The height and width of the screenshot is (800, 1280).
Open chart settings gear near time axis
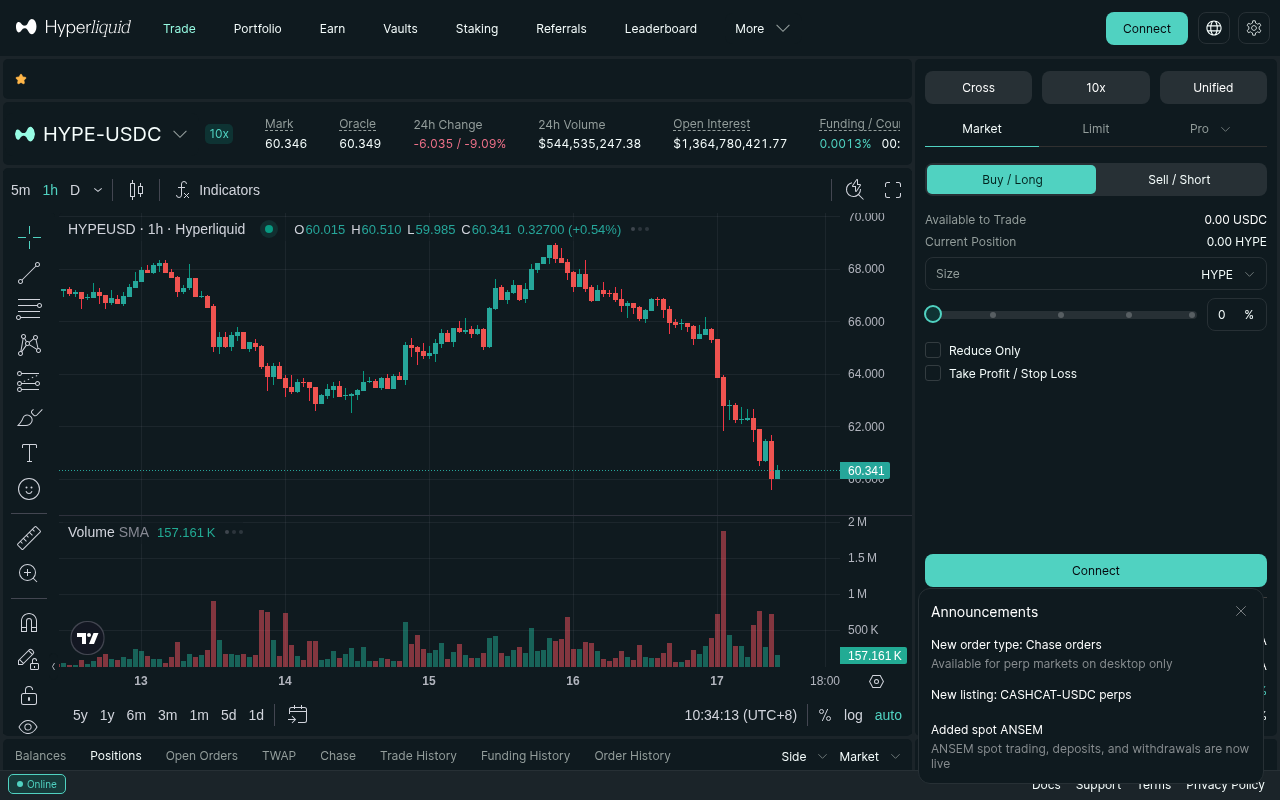877,681
